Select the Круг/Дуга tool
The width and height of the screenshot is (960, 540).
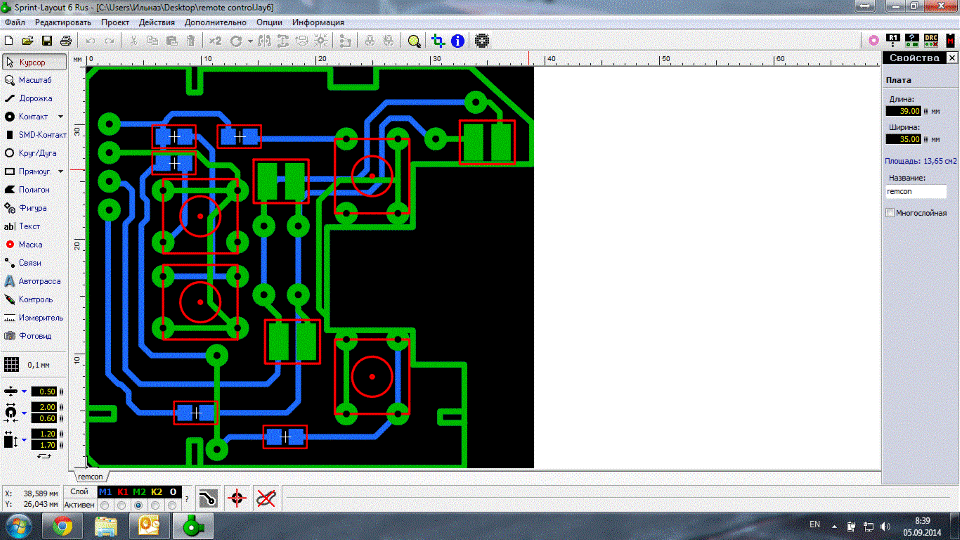coord(34,153)
